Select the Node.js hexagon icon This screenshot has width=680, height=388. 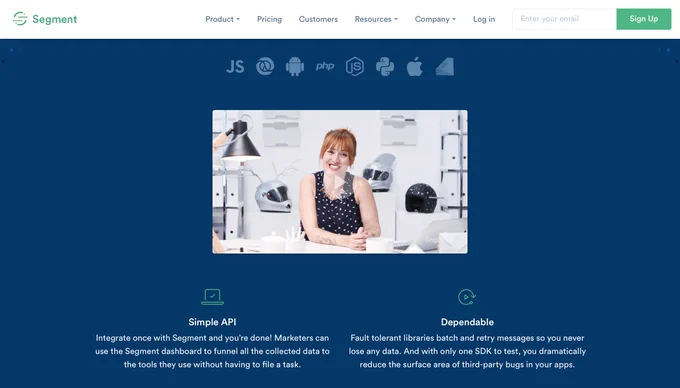tap(355, 67)
